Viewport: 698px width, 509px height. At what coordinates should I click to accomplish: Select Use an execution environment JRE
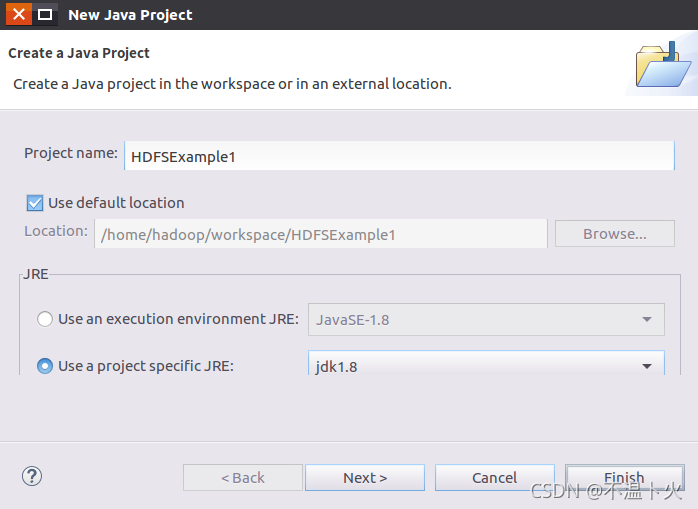pos(45,319)
